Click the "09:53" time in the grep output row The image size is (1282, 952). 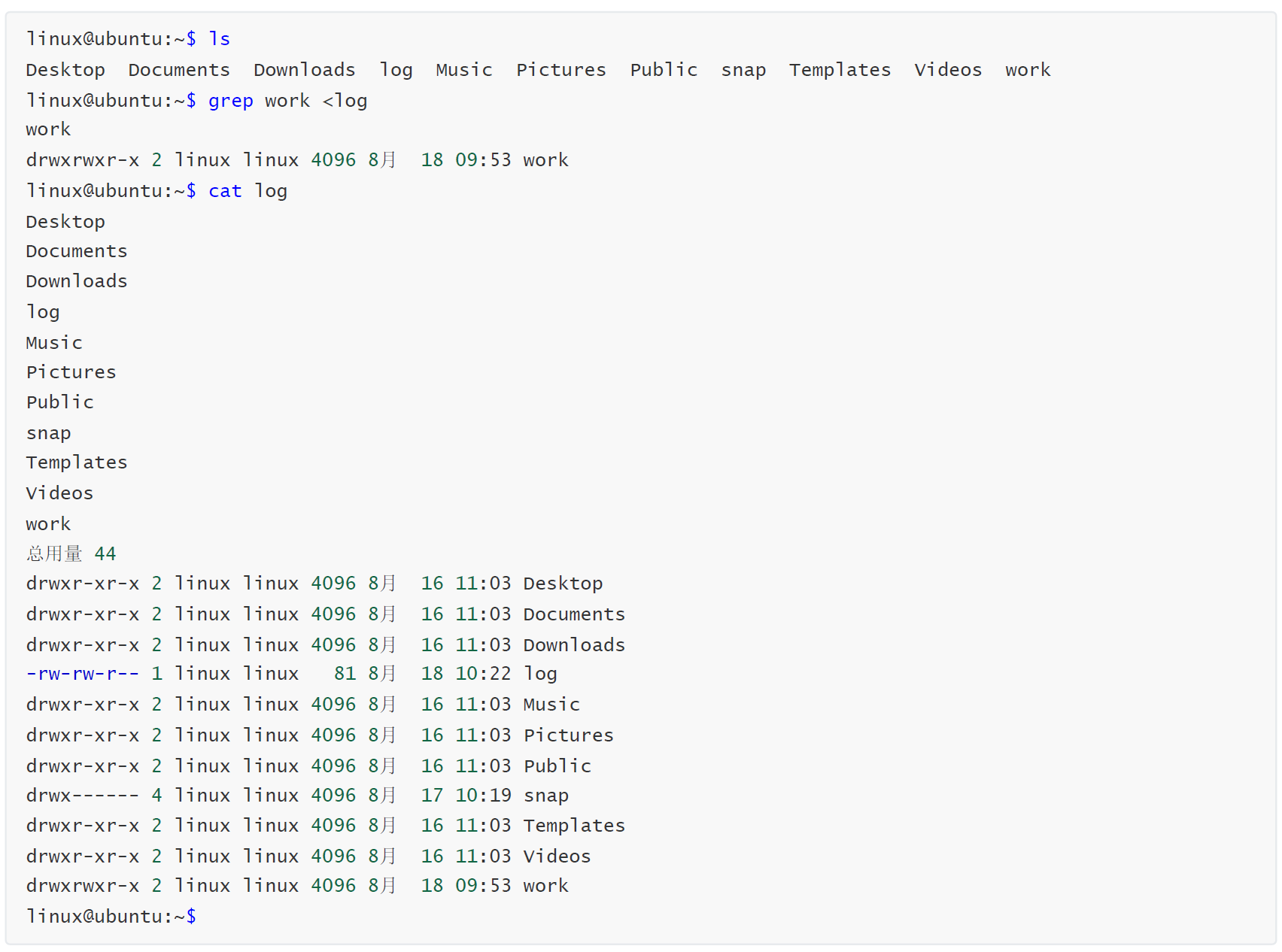click(x=483, y=160)
